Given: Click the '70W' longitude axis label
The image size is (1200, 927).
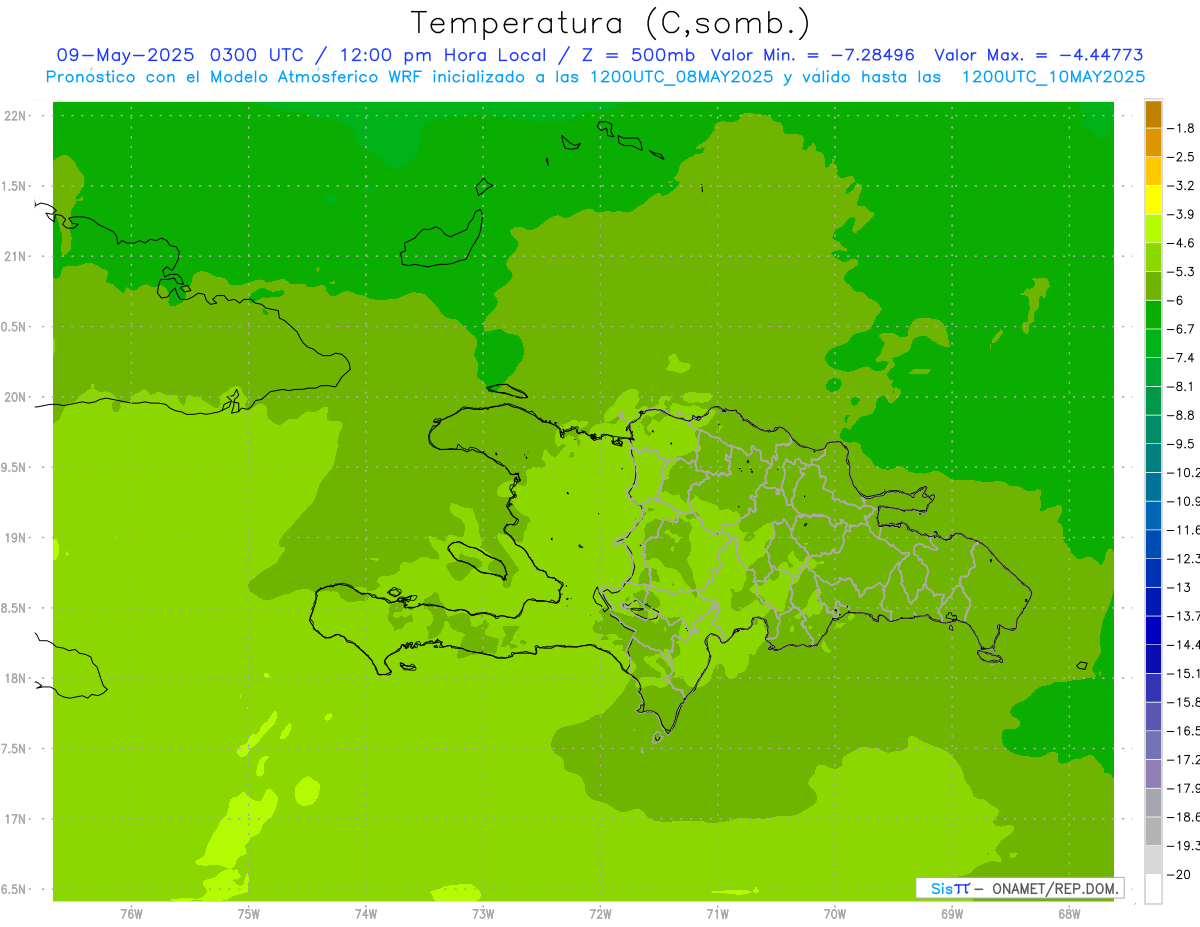Looking at the screenshot, I should point(834,914).
